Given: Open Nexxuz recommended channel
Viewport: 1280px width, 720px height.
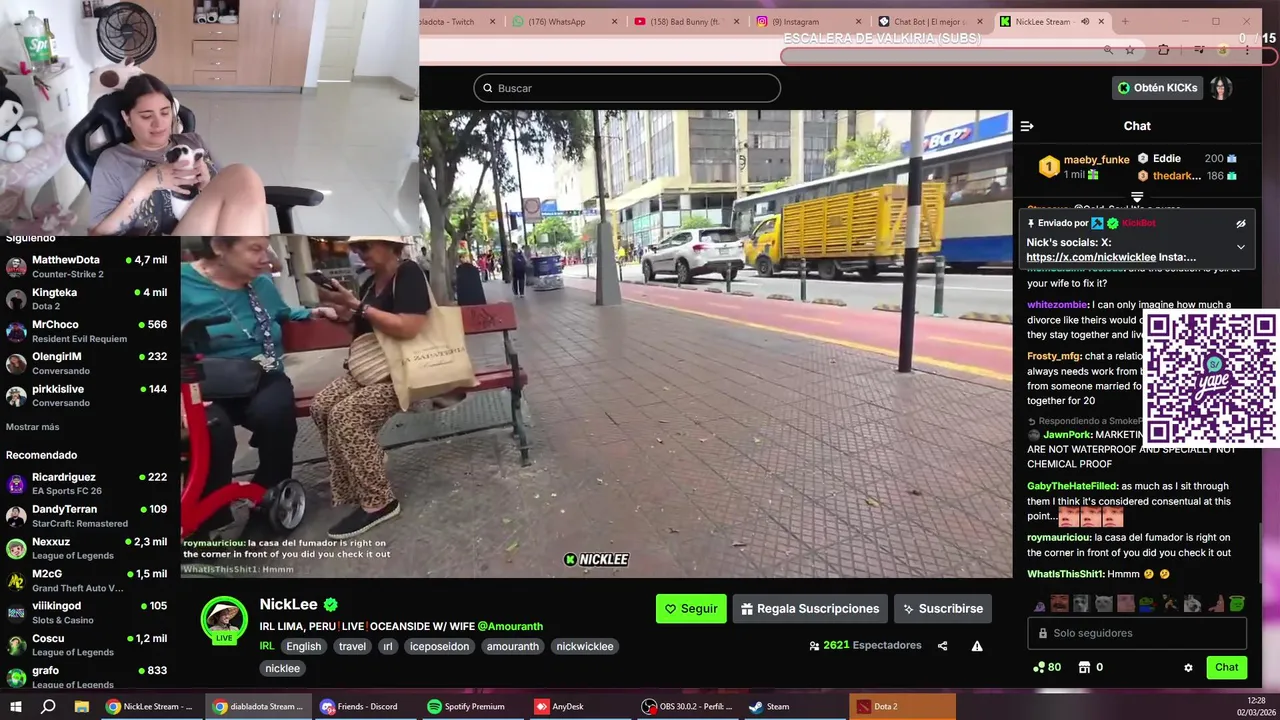Looking at the screenshot, I should [90, 548].
